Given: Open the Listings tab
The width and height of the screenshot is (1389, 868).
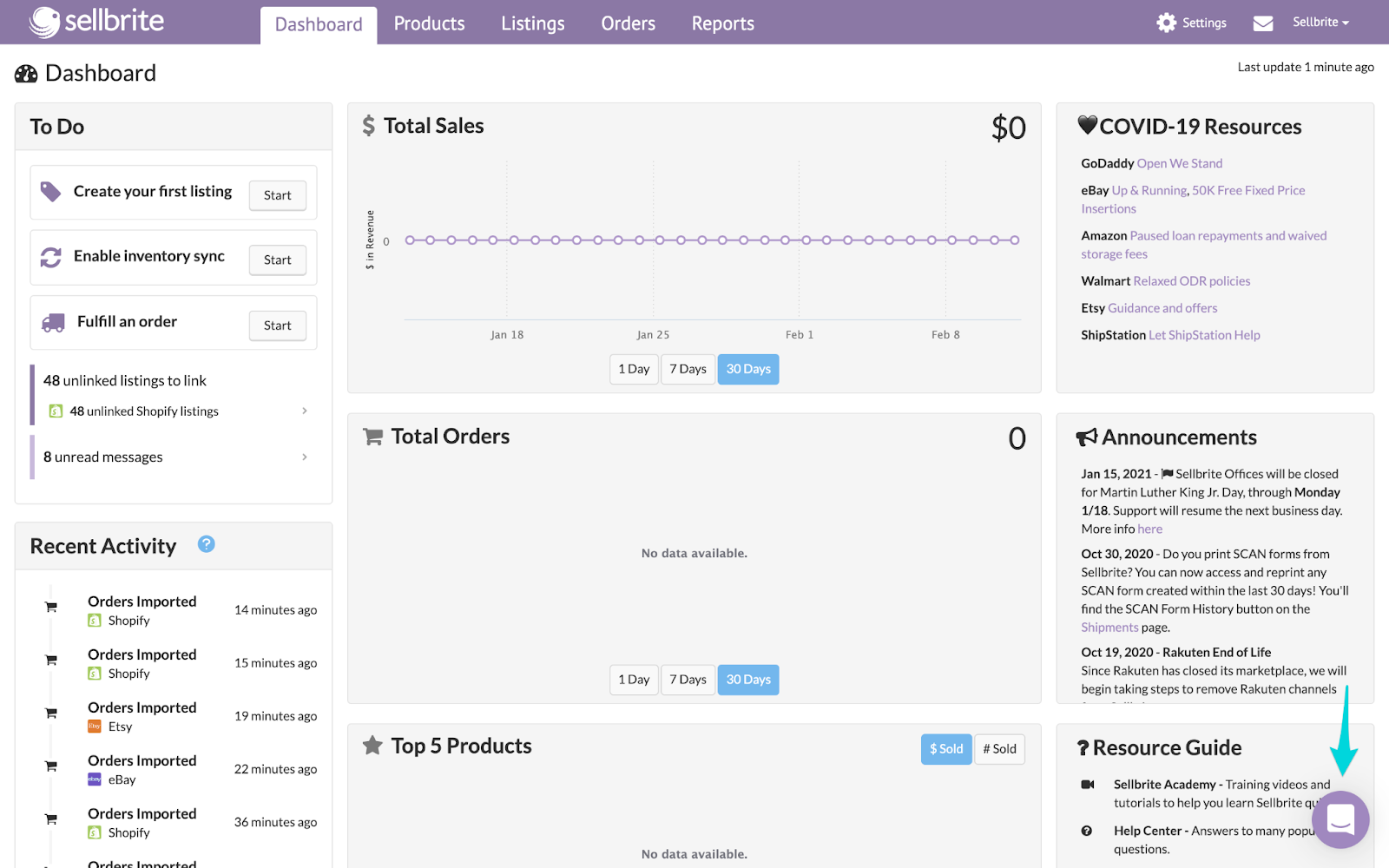Looking at the screenshot, I should pyautogui.click(x=533, y=23).
